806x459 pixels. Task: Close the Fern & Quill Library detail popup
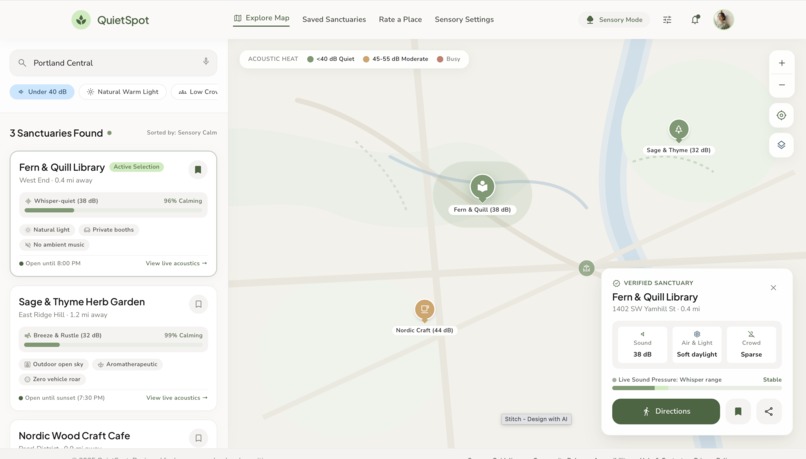pos(773,288)
